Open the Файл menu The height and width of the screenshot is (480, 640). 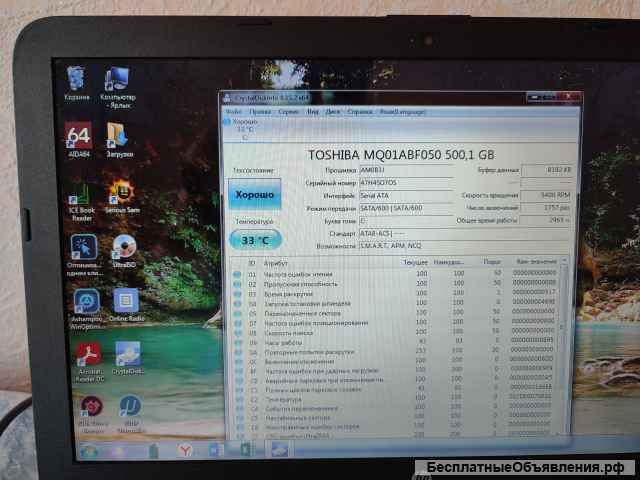pyautogui.click(x=234, y=112)
